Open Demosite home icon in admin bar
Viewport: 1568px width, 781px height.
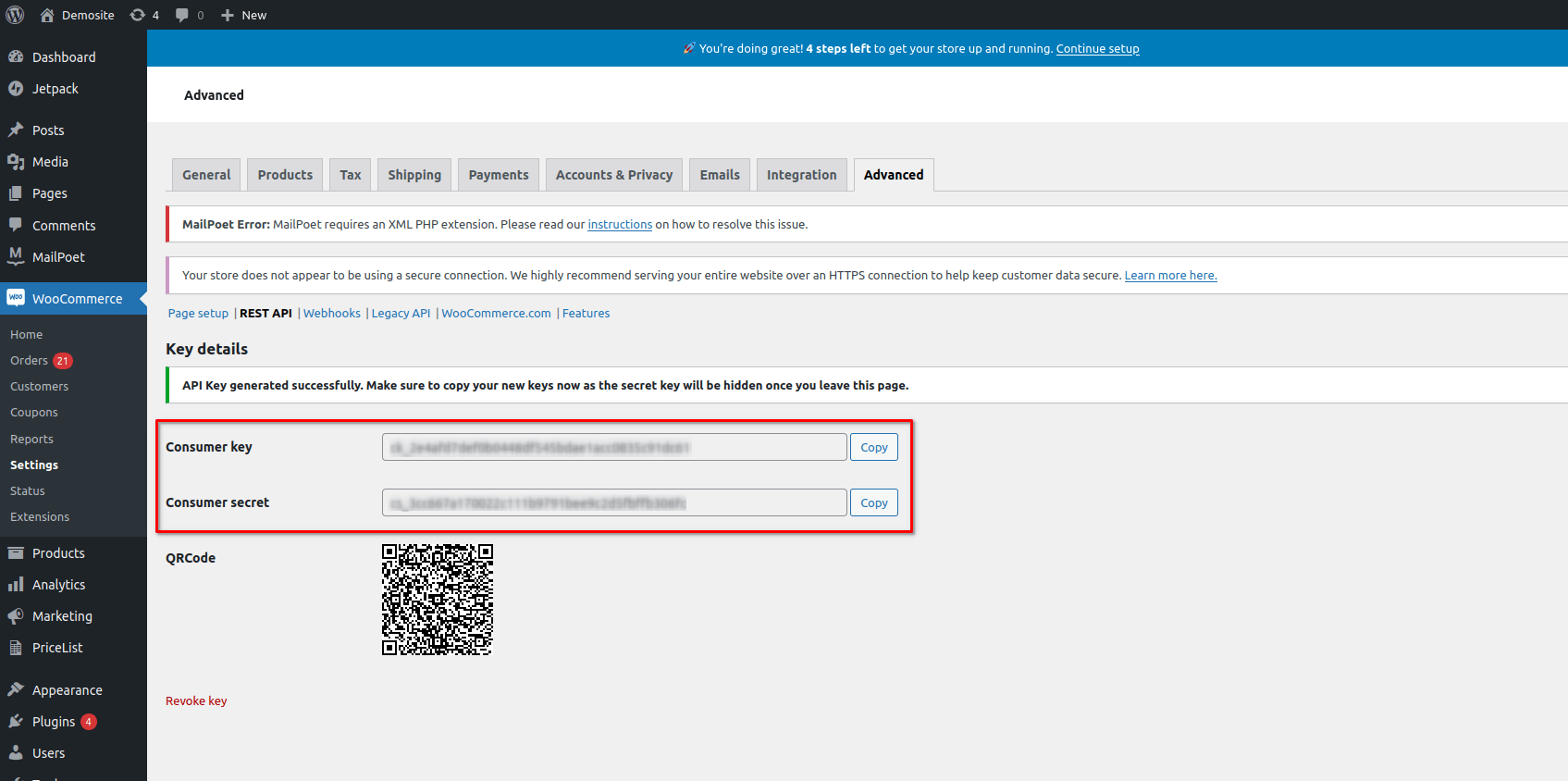[x=47, y=15]
